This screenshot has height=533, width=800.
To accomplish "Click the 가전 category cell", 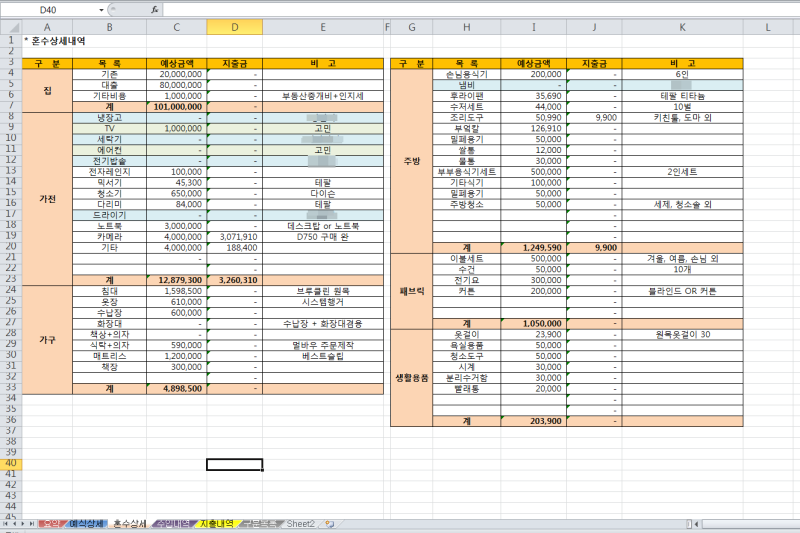I will (47, 199).
